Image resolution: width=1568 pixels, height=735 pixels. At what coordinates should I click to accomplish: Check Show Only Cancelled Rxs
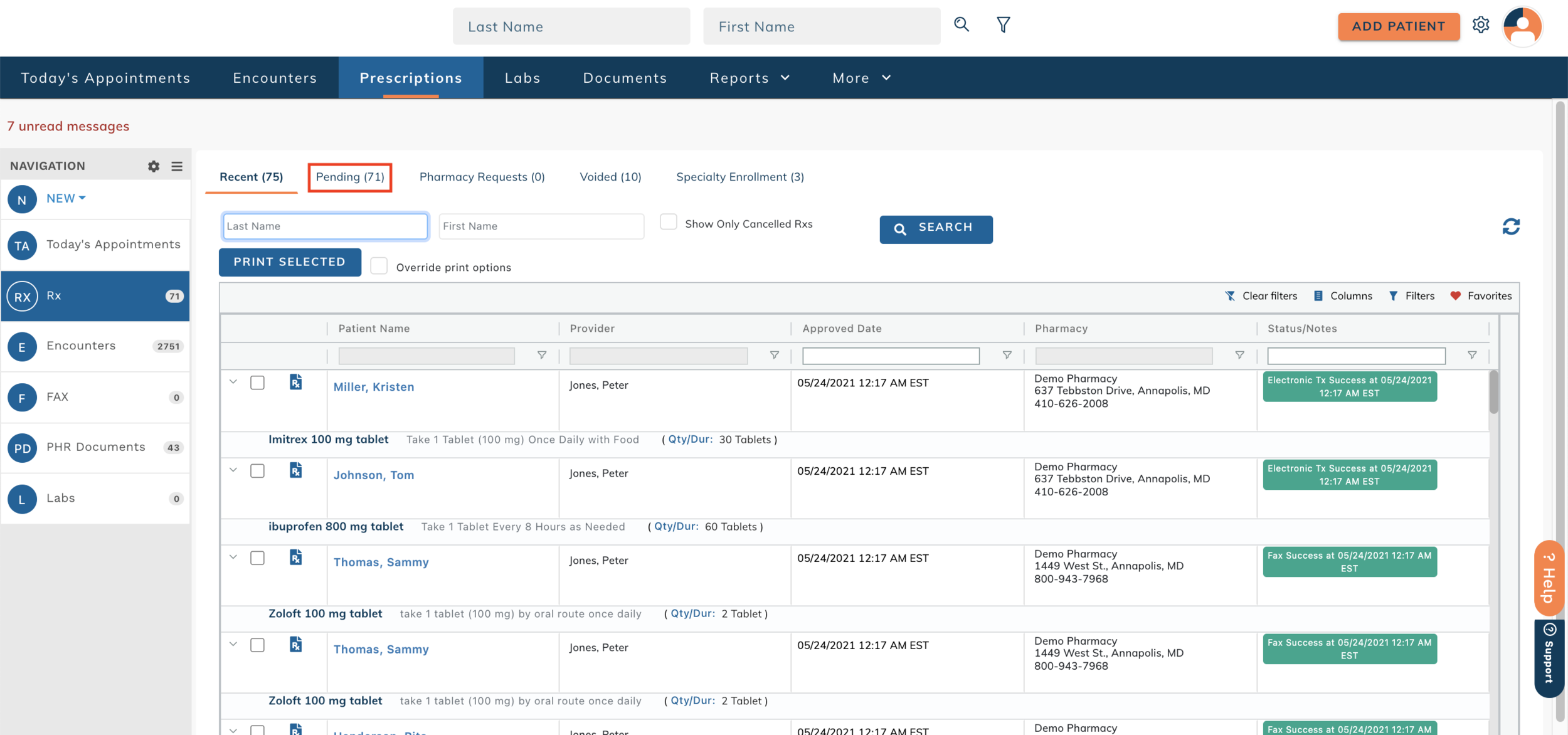(669, 223)
